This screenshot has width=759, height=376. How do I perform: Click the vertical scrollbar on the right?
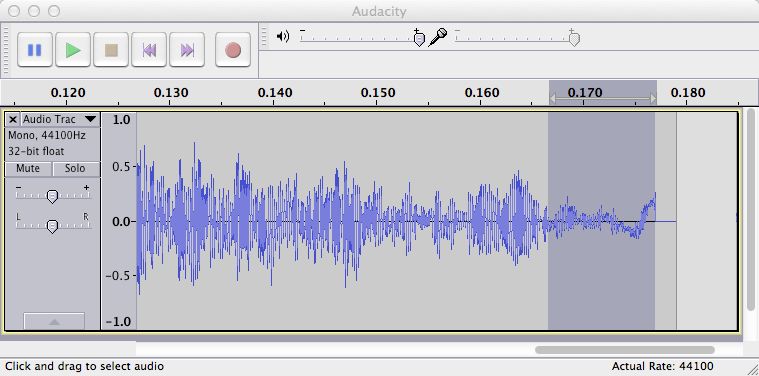[751, 209]
